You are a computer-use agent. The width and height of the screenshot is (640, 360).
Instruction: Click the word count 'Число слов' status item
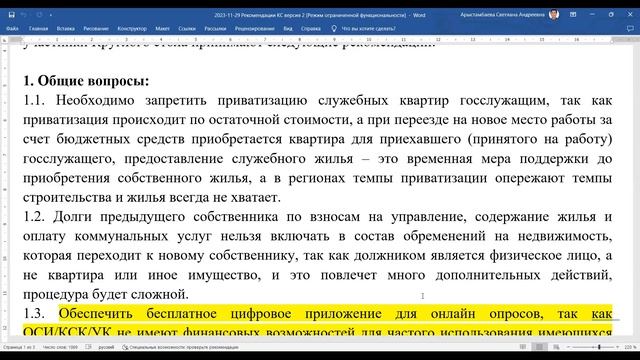tap(60, 347)
